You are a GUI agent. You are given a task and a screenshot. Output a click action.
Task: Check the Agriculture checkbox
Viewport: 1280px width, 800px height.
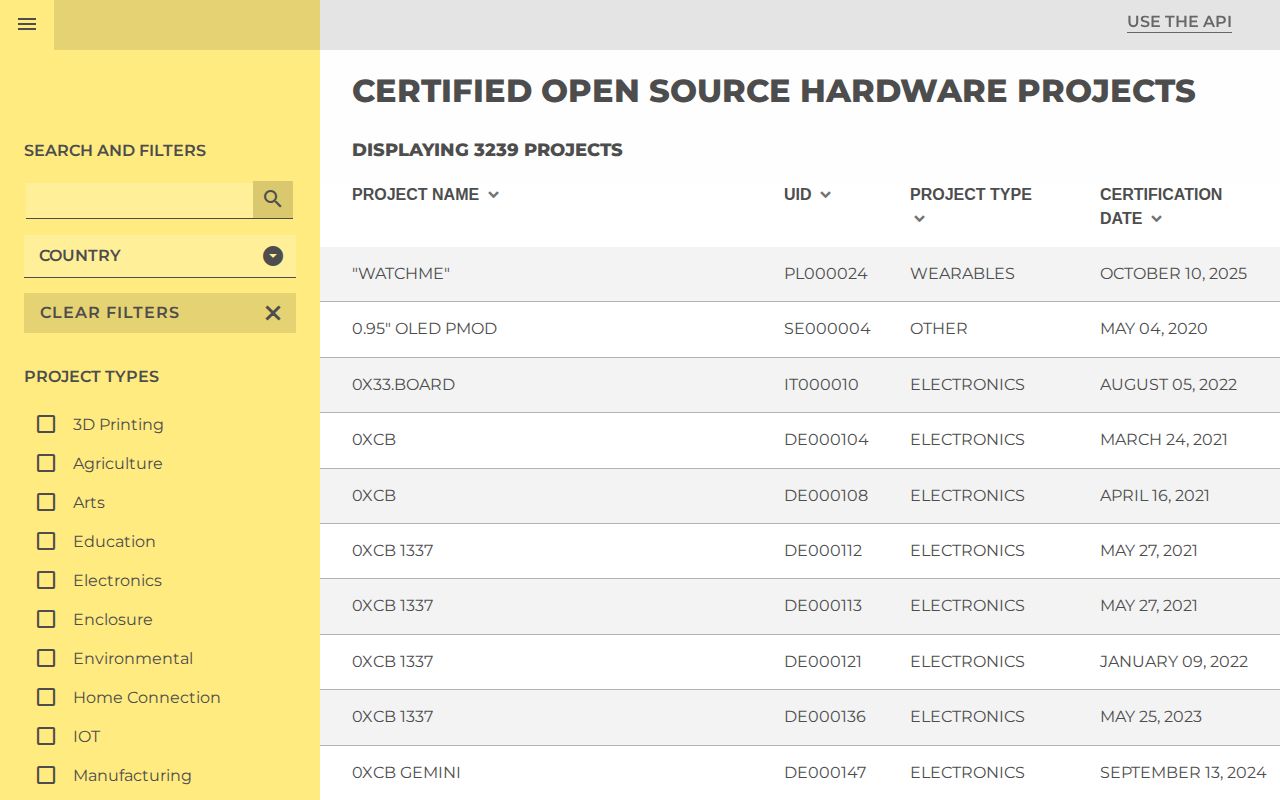click(x=46, y=463)
